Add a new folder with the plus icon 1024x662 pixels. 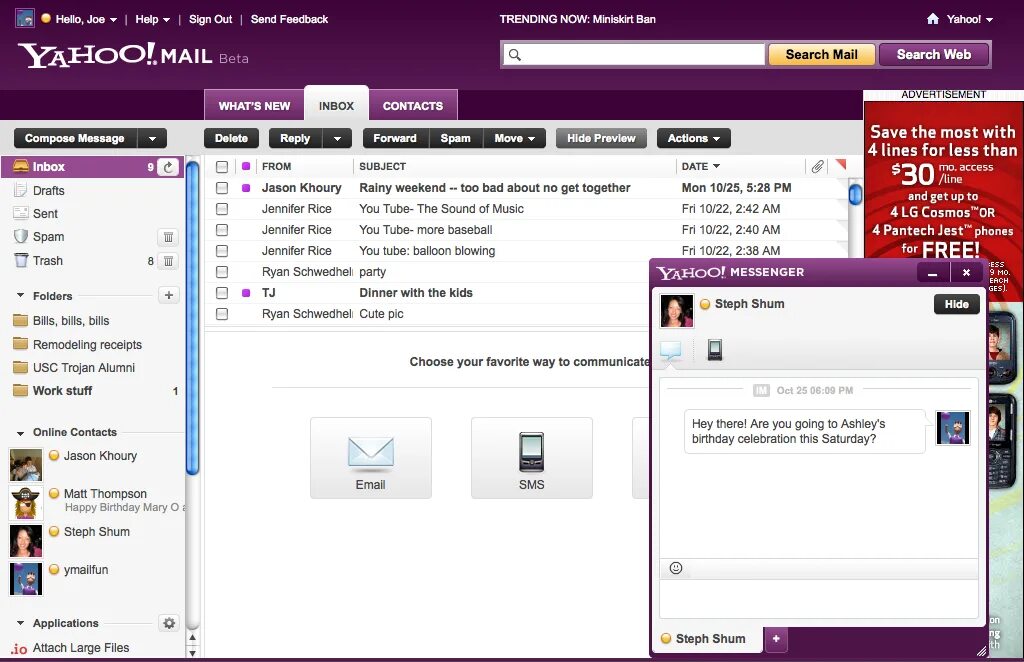(168, 295)
